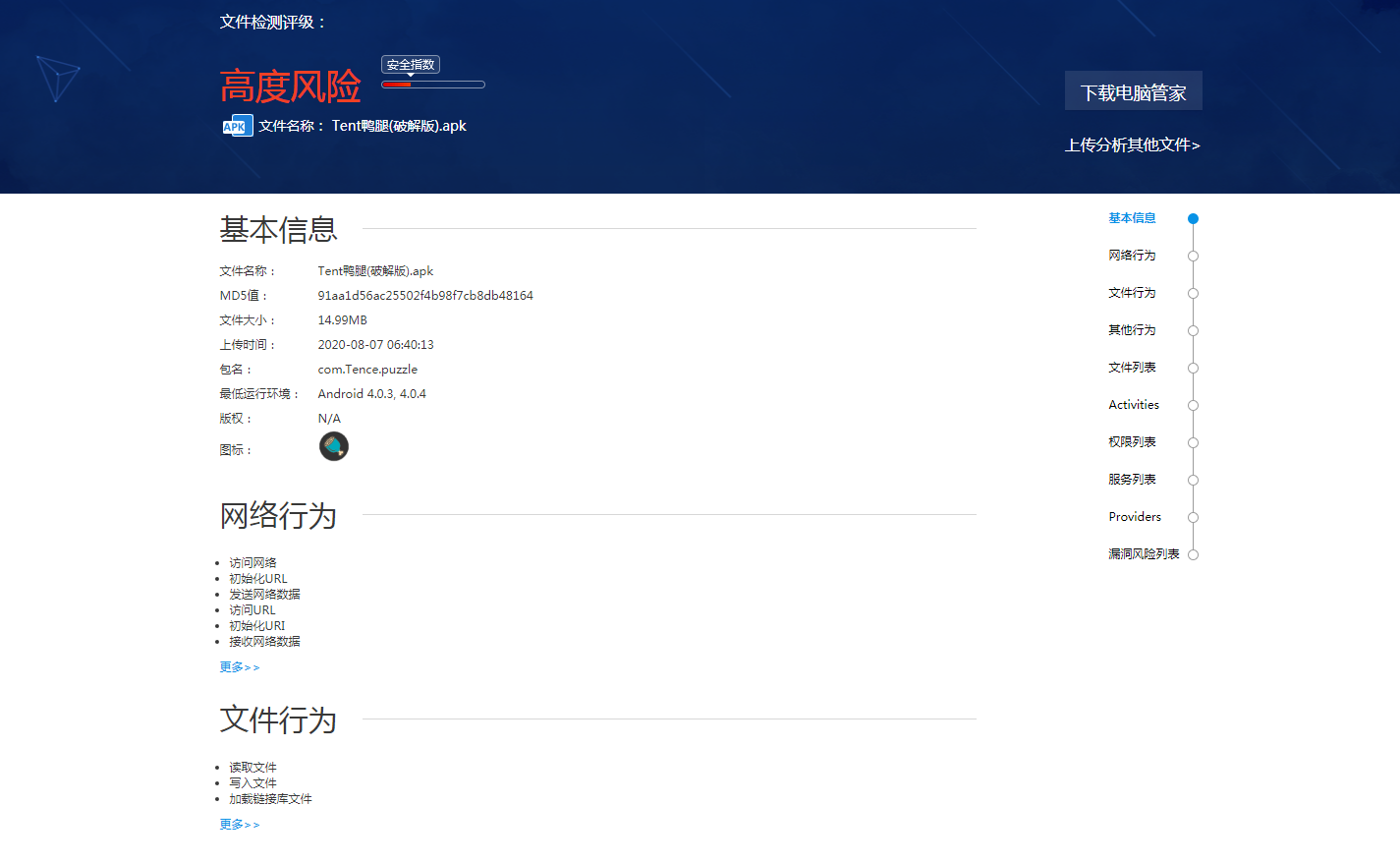The image size is (1400, 863).
Task: Click the 文件检测评级 label
Action: pos(273,23)
